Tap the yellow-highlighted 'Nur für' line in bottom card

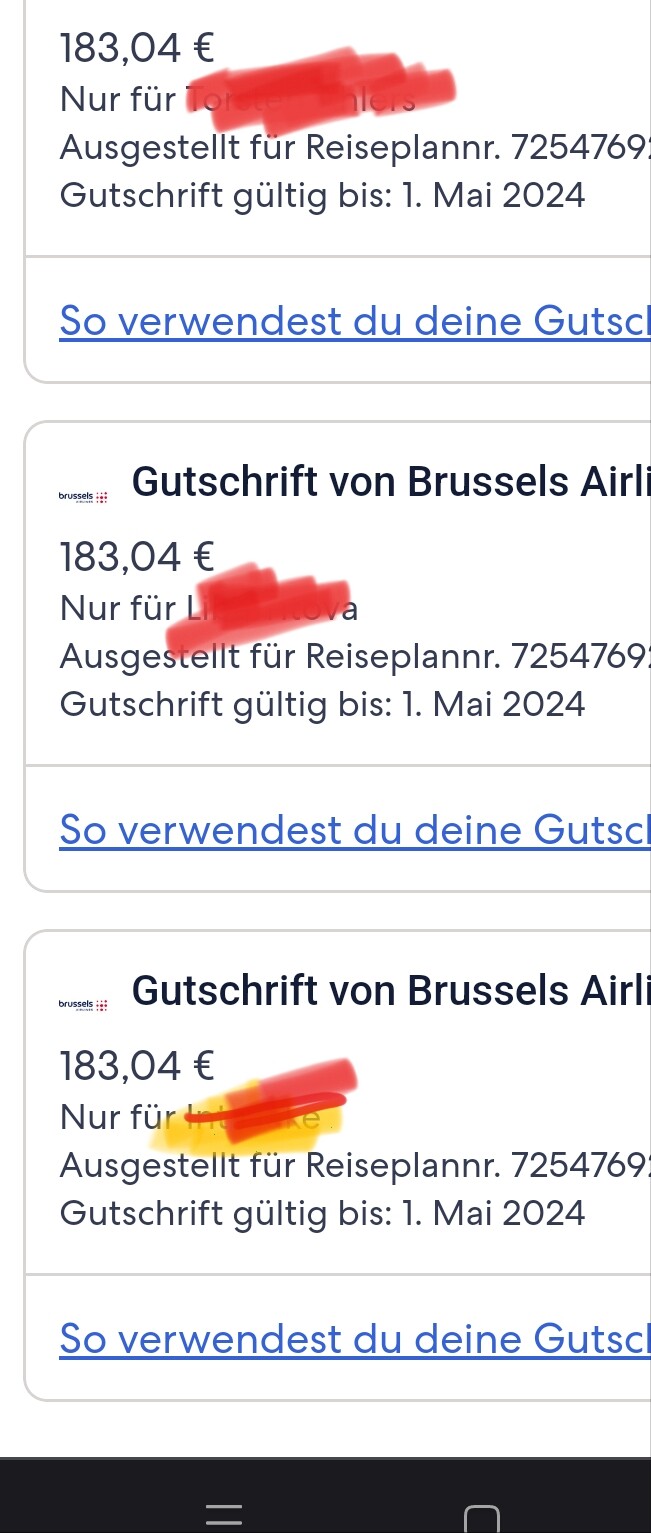200,1116
